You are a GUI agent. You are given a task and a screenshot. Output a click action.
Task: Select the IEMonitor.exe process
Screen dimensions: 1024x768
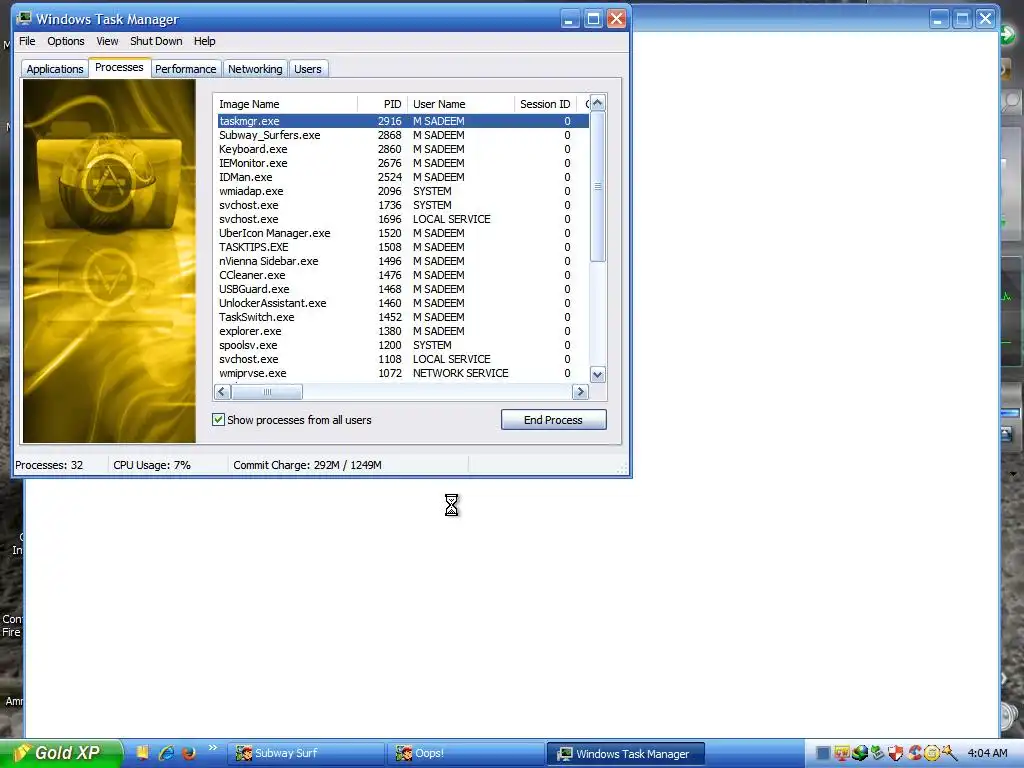point(403,163)
